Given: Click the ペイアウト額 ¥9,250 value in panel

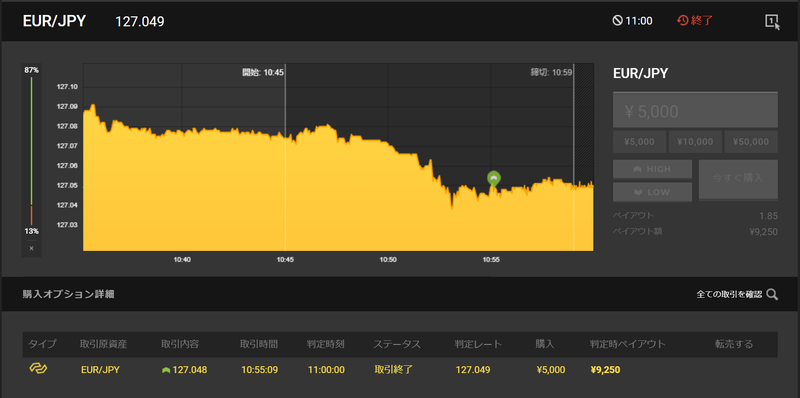Looking at the screenshot, I should 763,232.
